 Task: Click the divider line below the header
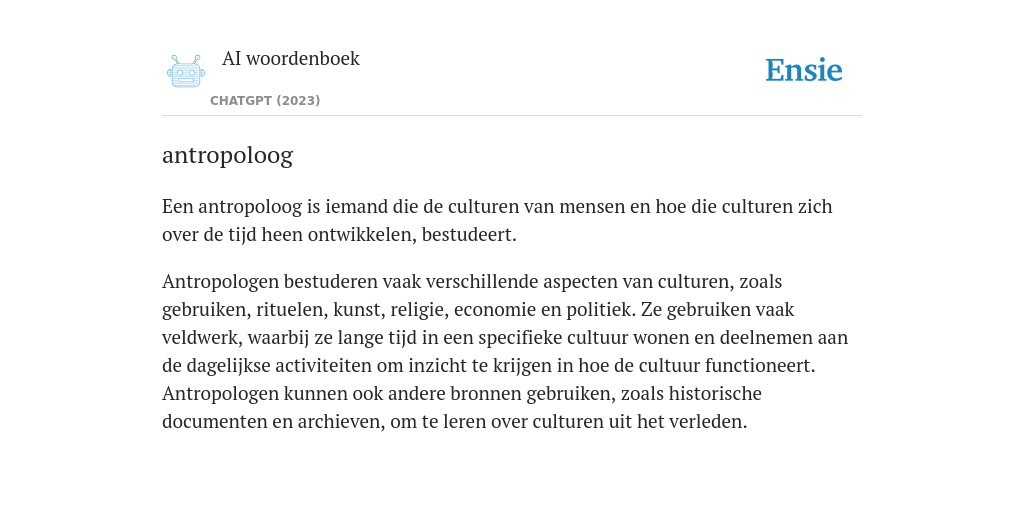point(512,116)
